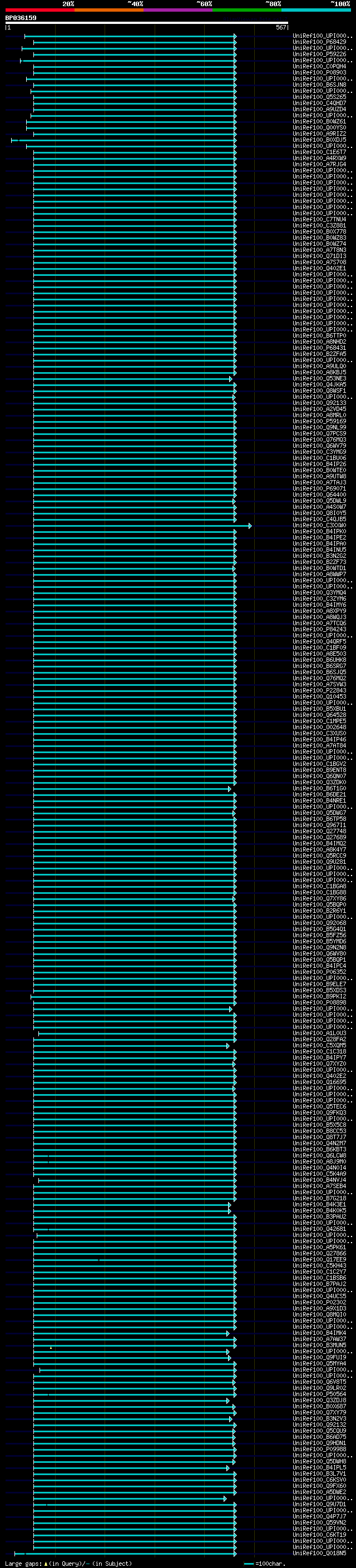
Task: Click hit label UniRef100_Q7PCS9
Action: (319, 433)
